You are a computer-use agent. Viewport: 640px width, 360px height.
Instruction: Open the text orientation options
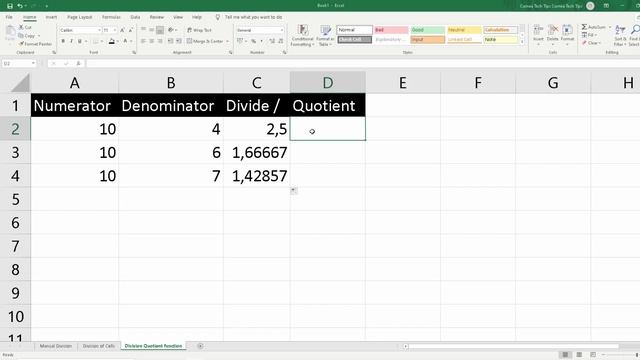pyautogui.click(x=172, y=30)
